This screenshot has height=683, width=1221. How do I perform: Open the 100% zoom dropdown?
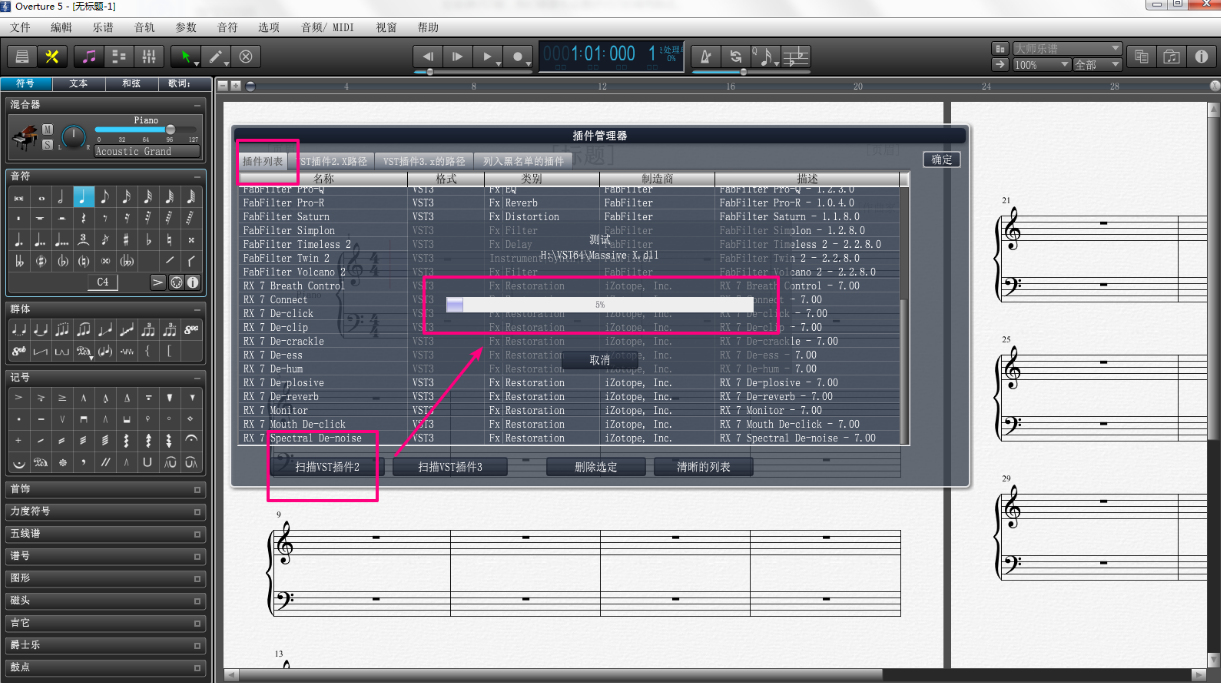coord(1042,65)
